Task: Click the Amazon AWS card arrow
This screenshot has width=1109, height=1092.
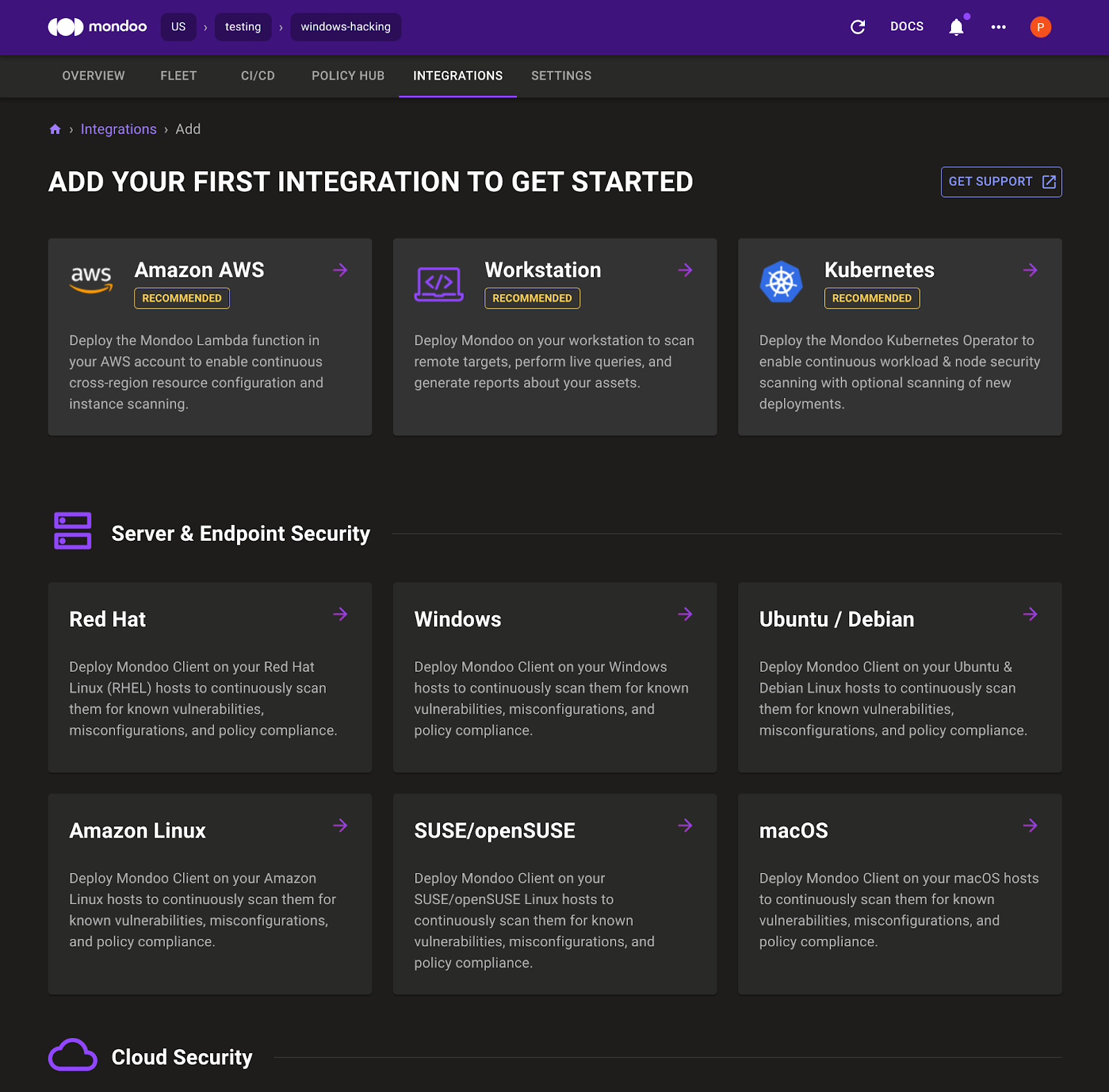Action: (x=340, y=270)
